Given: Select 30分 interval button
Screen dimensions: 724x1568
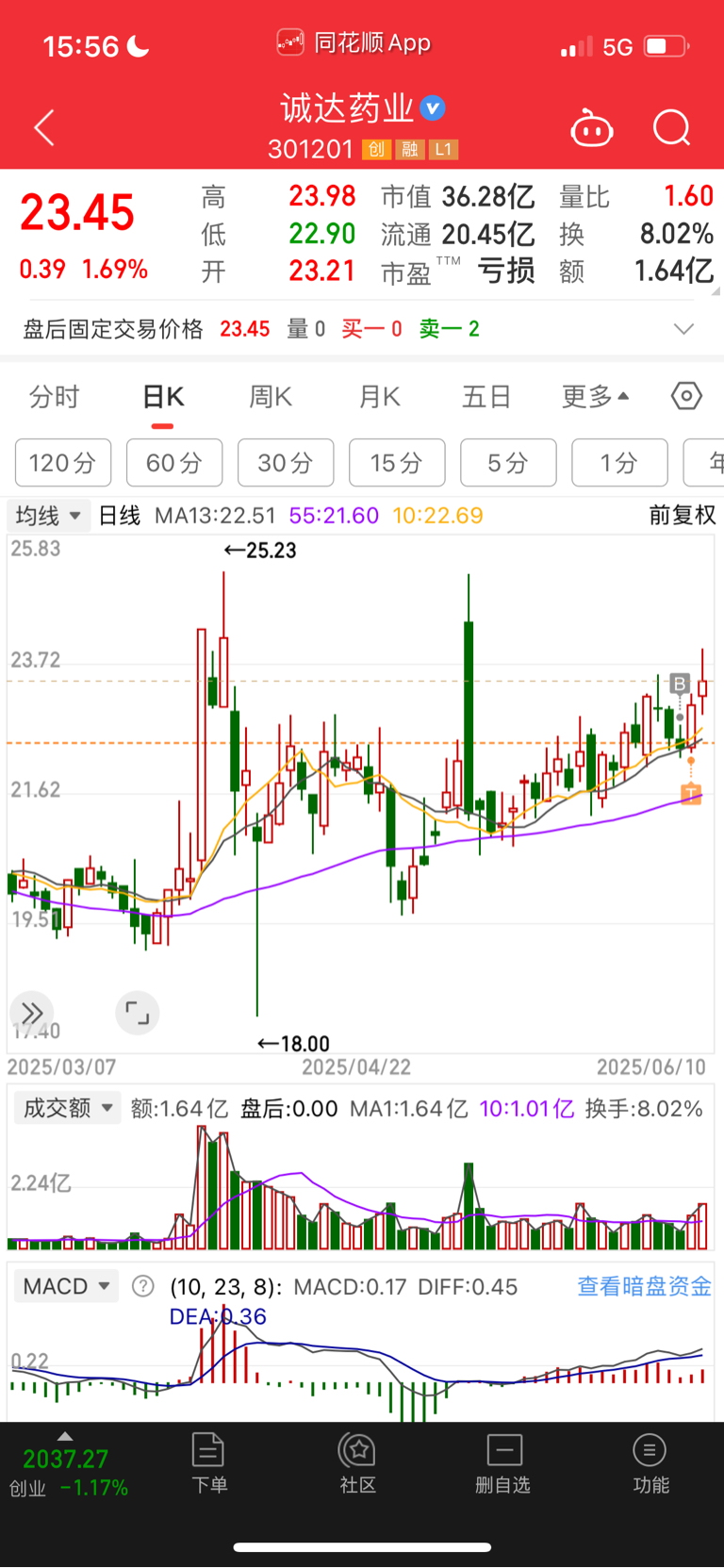Looking at the screenshot, I should click(286, 463).
